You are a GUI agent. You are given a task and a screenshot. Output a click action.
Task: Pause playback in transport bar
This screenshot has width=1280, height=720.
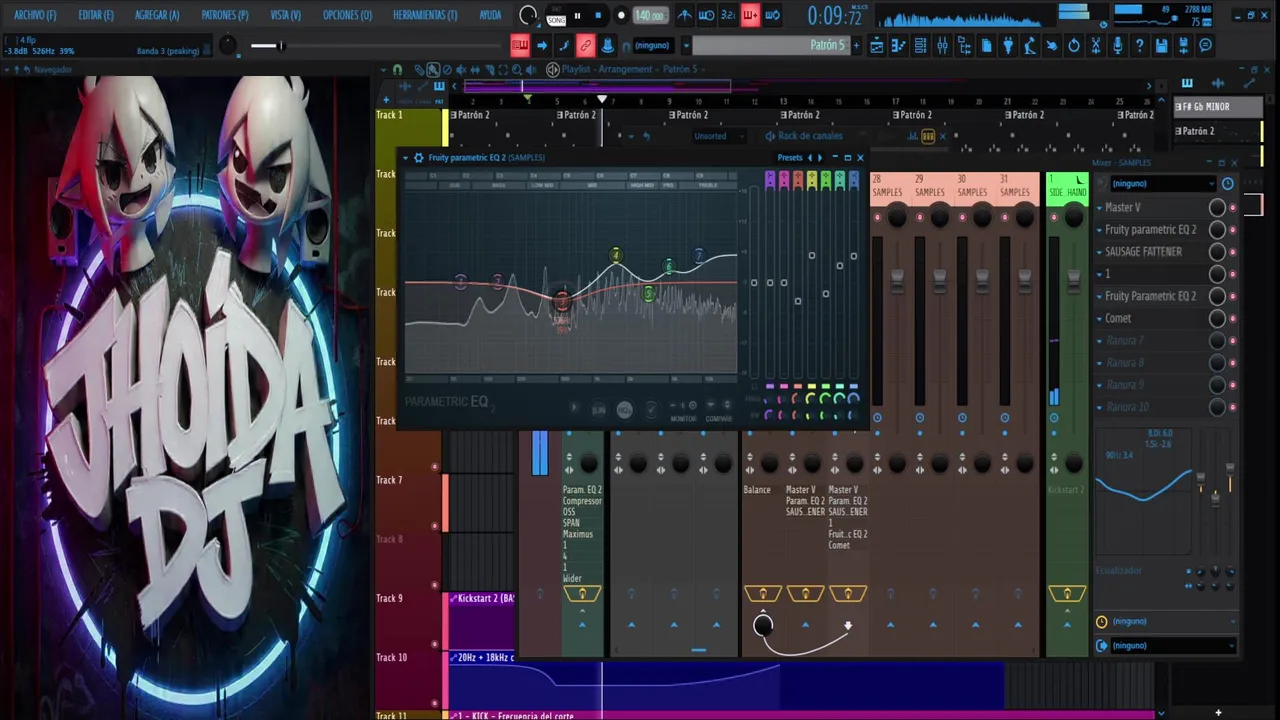(577, 15)
